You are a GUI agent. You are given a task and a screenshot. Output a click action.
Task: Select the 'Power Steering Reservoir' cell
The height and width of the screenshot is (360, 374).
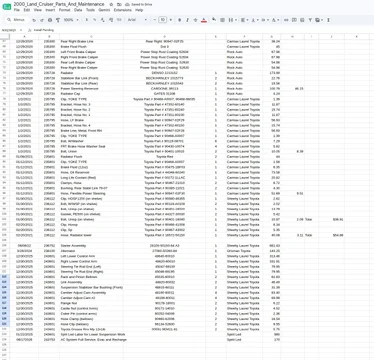[x=91, y=89]
